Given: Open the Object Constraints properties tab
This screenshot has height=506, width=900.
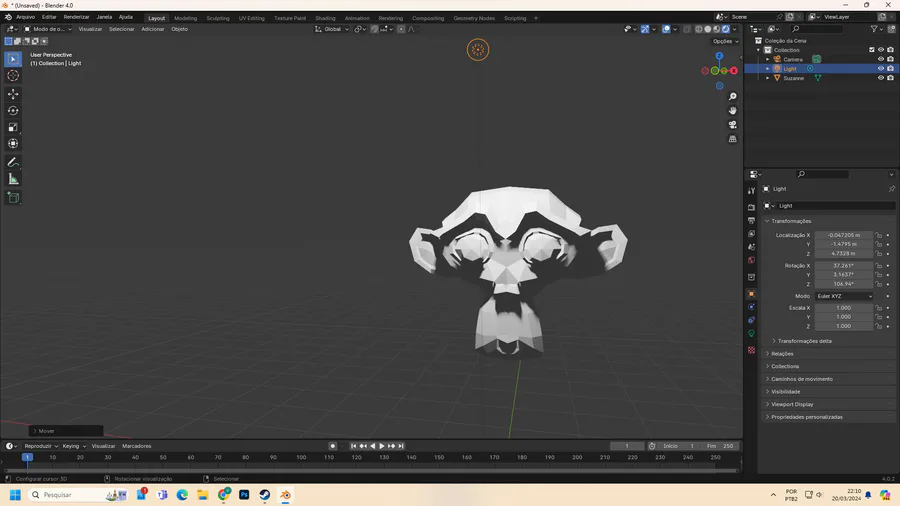Looking at the screenshot, I should pyautogui.click(x=751, y=320).
